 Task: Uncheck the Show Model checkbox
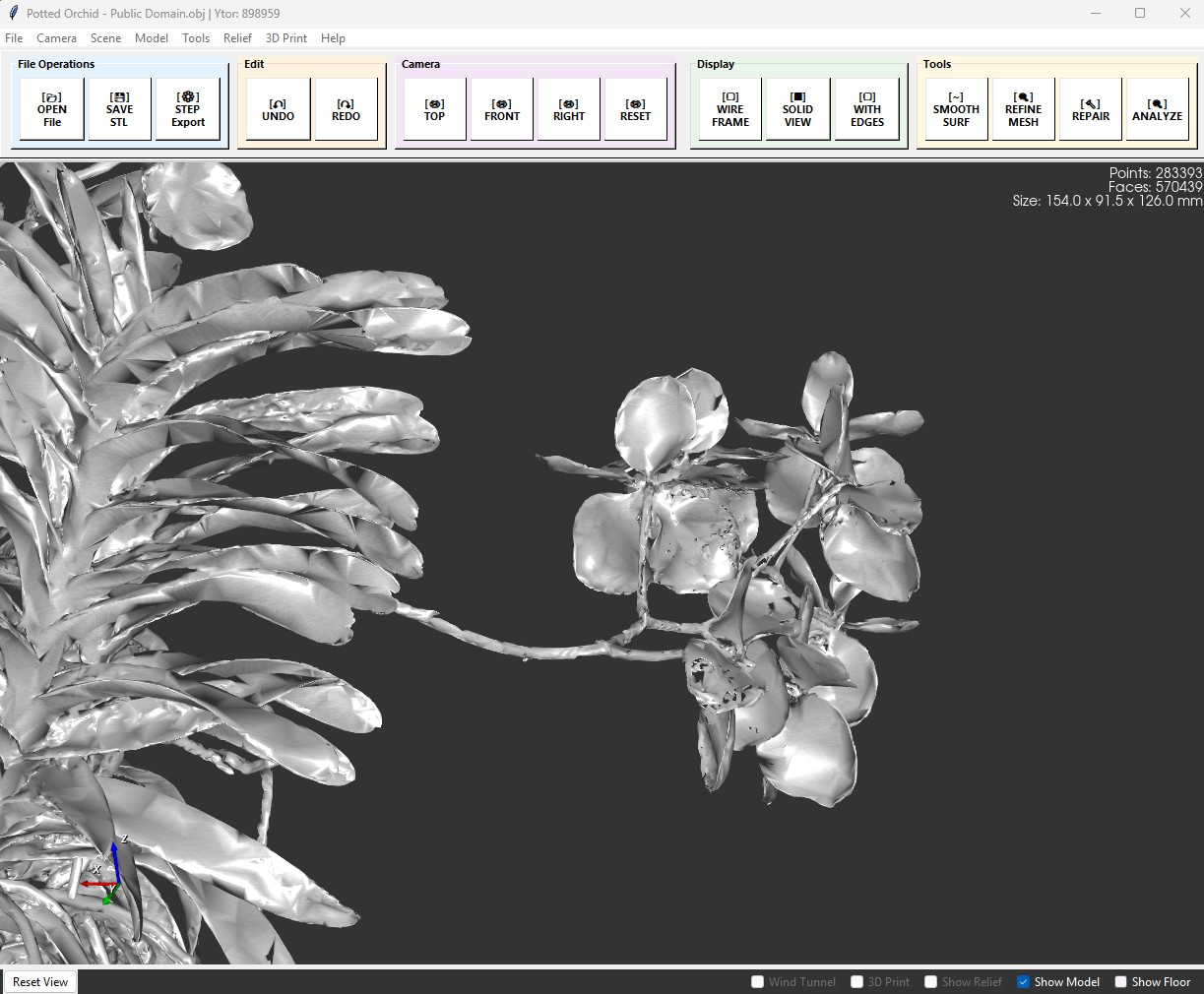click(x=1024, y=982)
